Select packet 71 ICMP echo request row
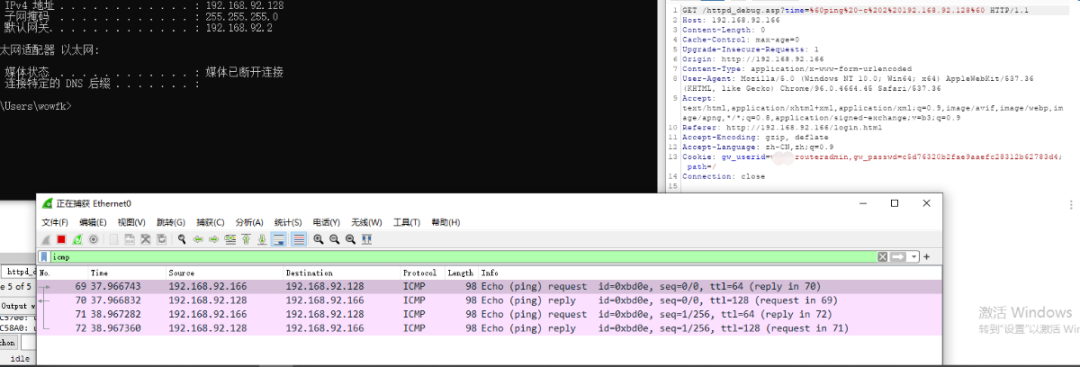This screenshot has width=1080, height=367. pyautogui.click(x=490, y=315)
